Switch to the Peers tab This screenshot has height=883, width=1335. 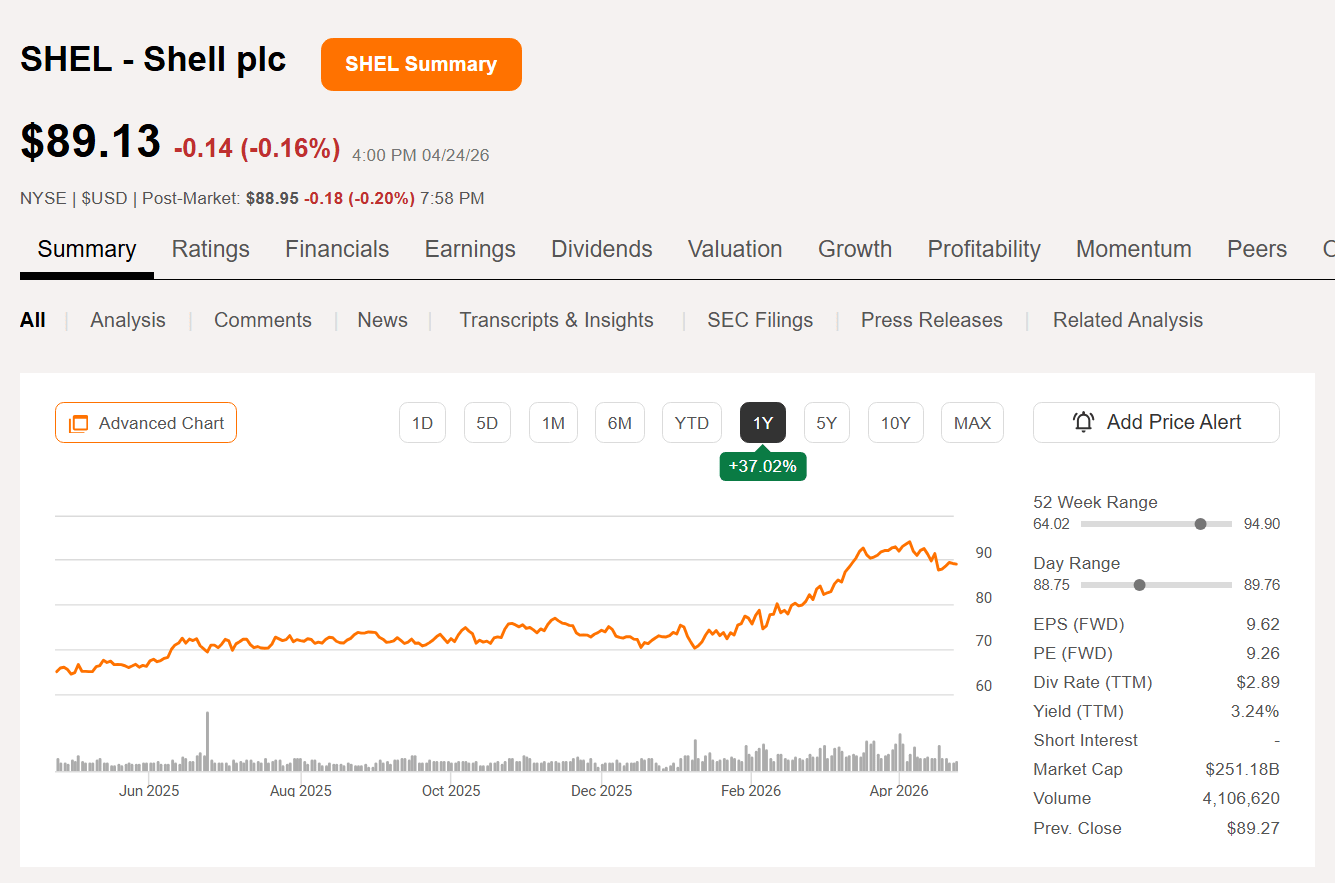[x=1256, y=249]
